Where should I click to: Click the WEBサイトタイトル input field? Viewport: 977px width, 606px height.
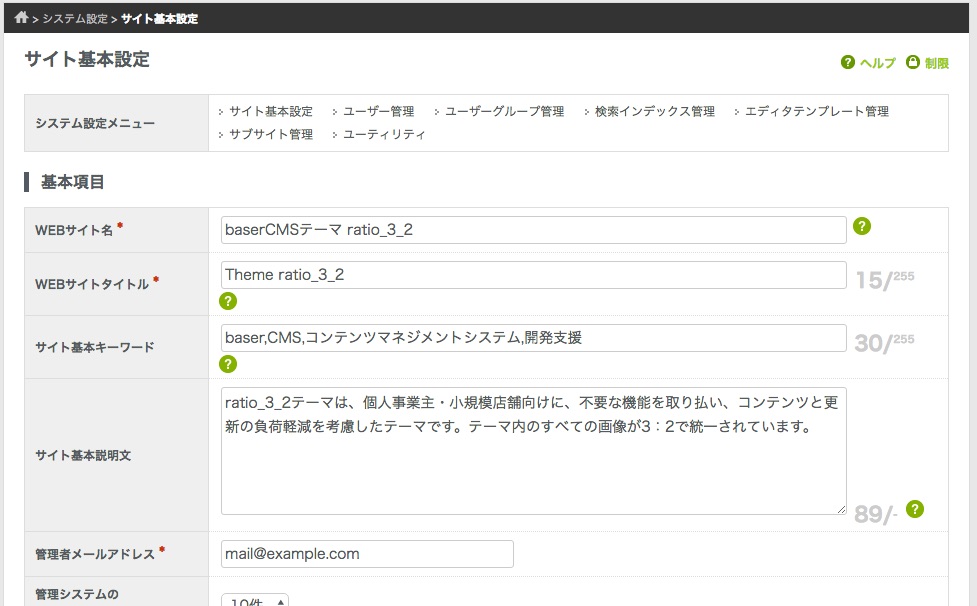(533, 275)
